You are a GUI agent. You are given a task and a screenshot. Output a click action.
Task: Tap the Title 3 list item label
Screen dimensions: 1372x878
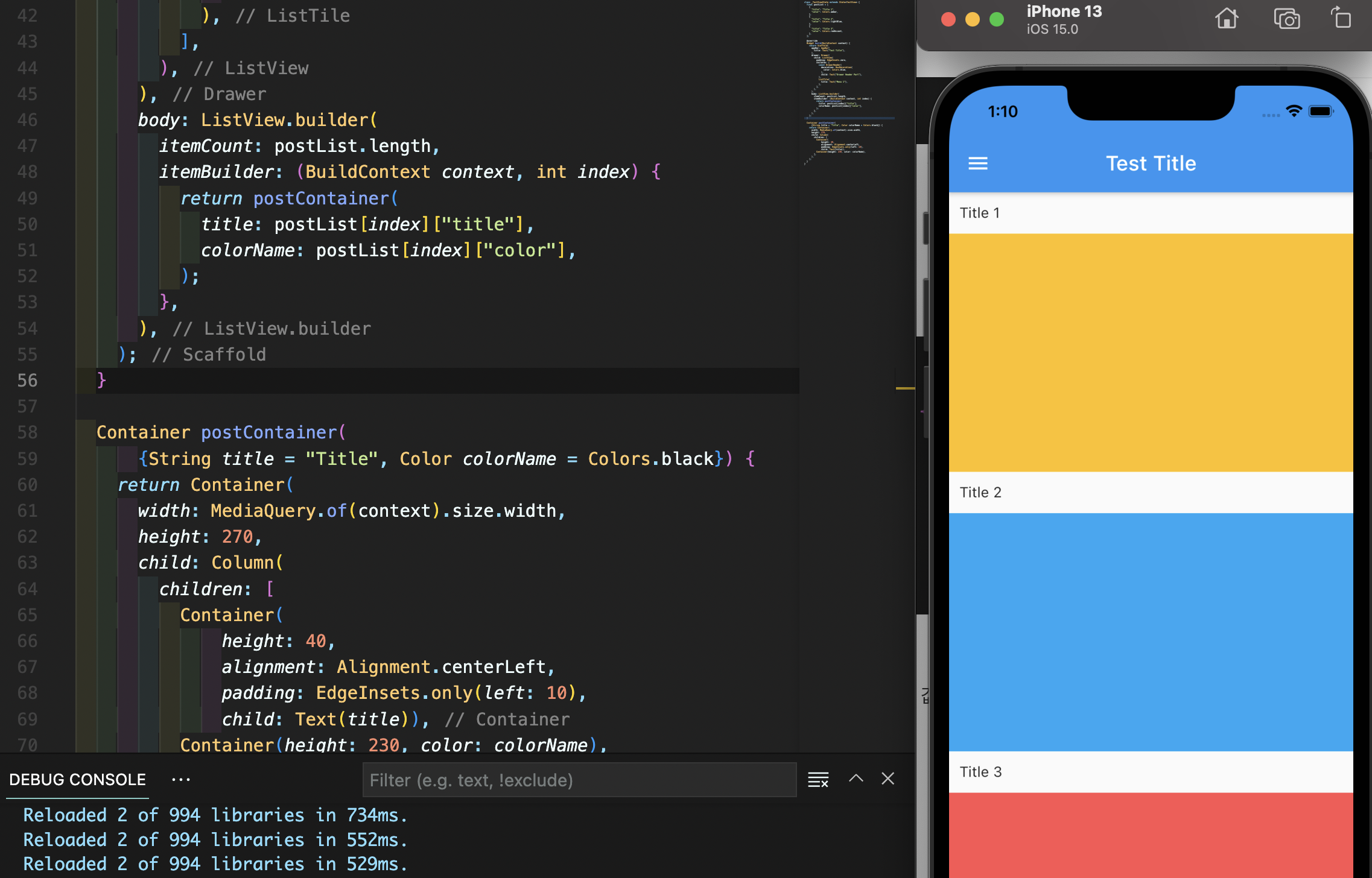pos(980,772)
